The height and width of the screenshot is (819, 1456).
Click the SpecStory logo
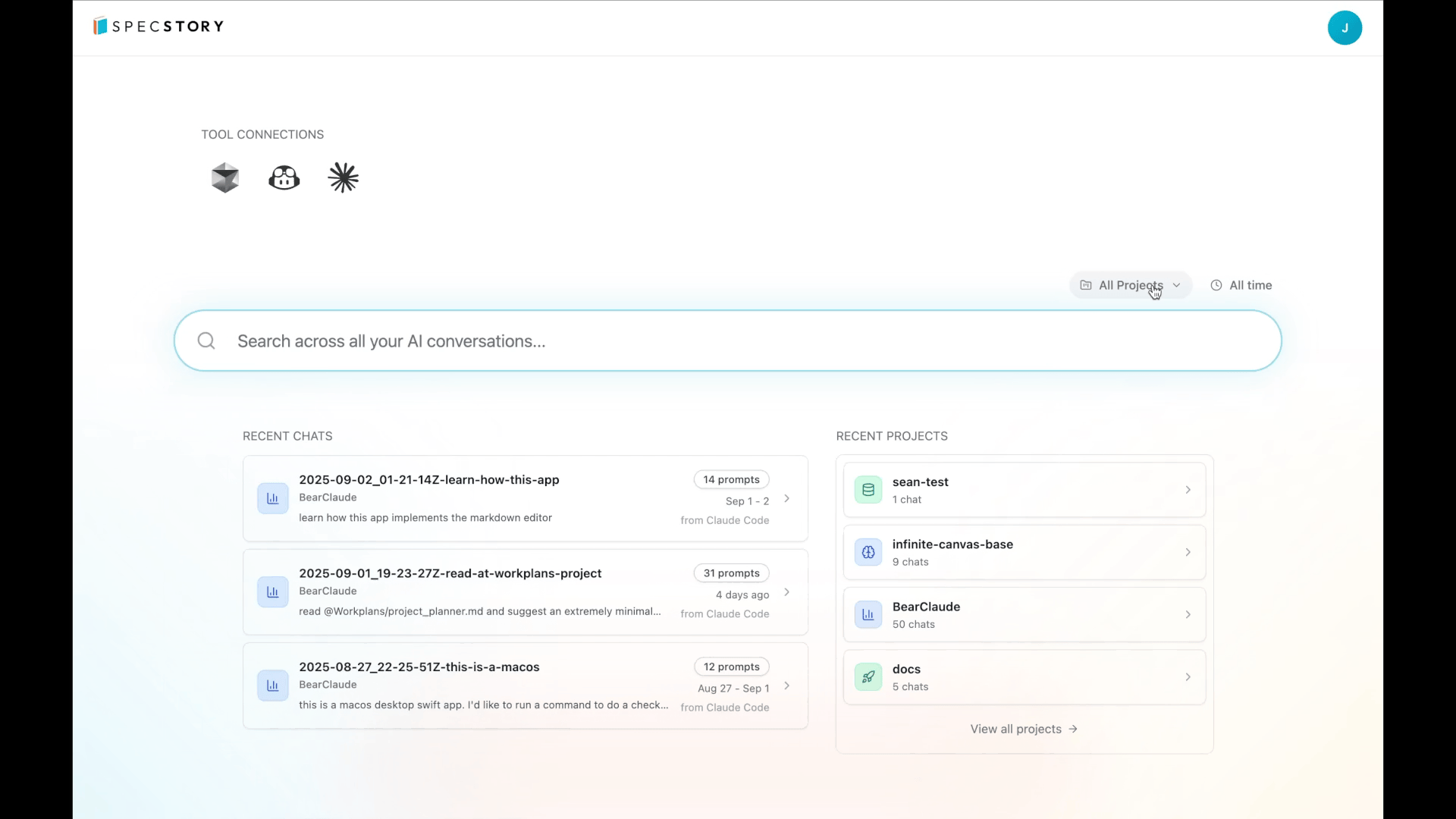[157, 25]
